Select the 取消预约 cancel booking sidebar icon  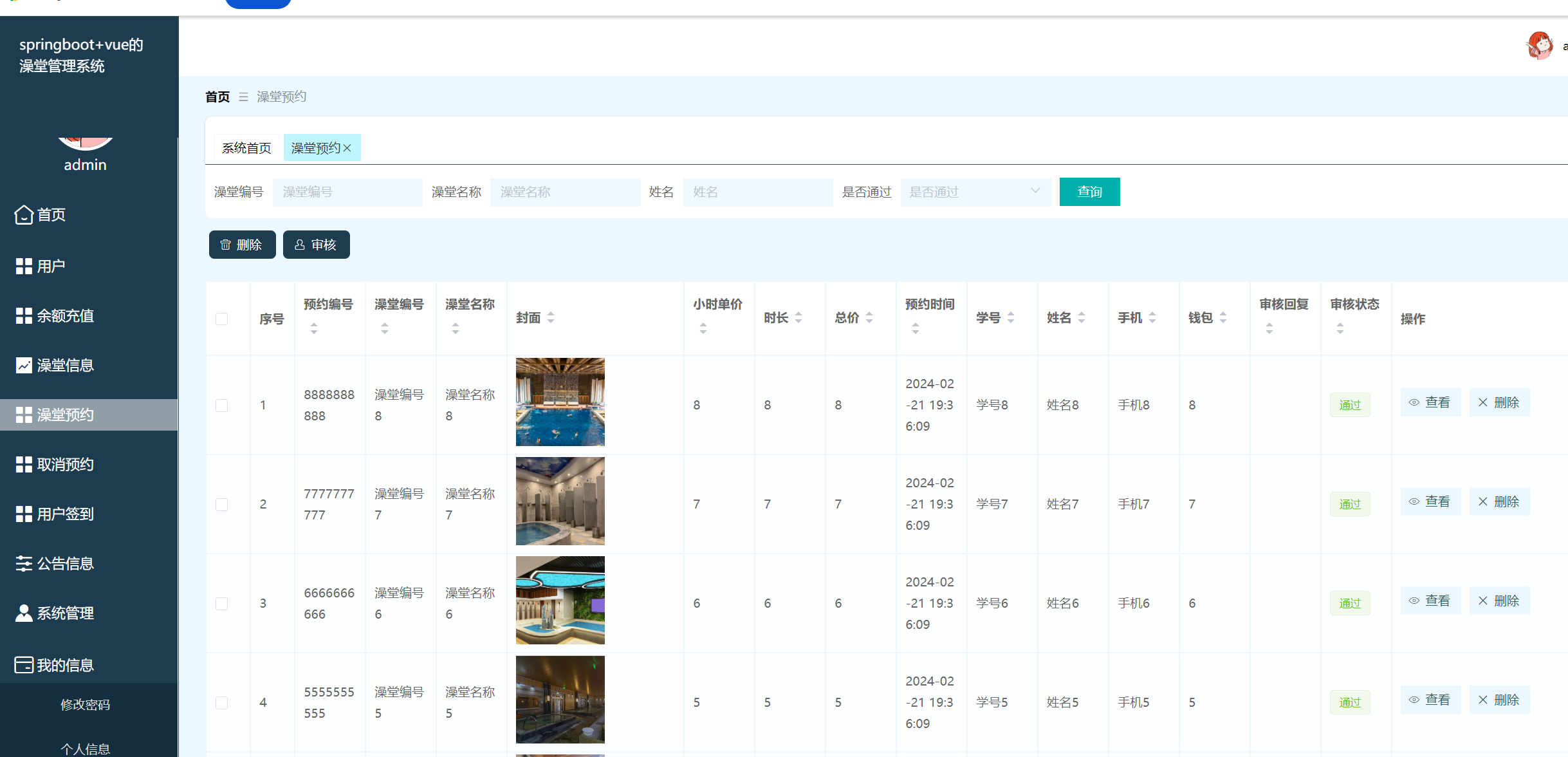24,464
